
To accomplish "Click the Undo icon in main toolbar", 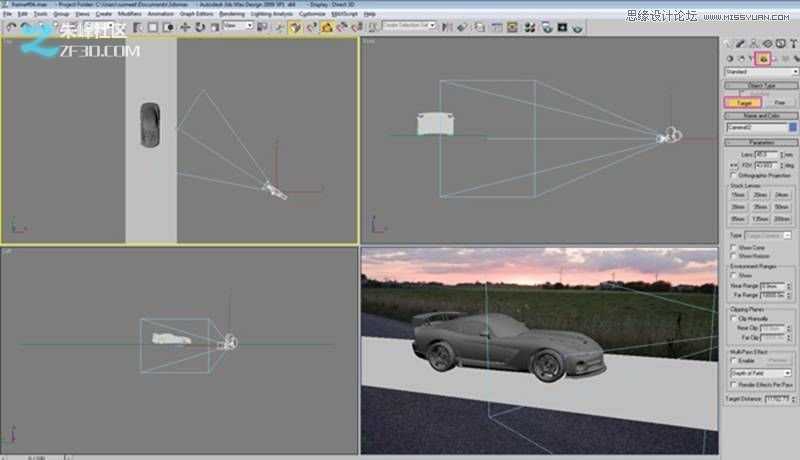I will coord(11,27).
